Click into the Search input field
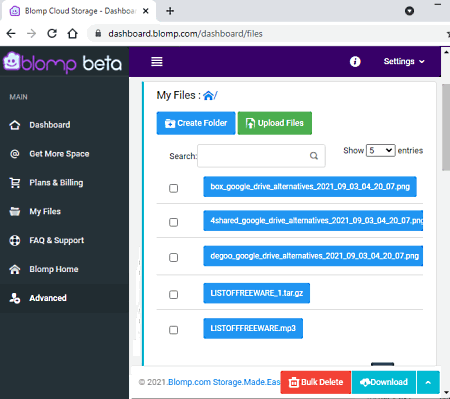This screenshot has width=450, height=399. tap(261, 156)
